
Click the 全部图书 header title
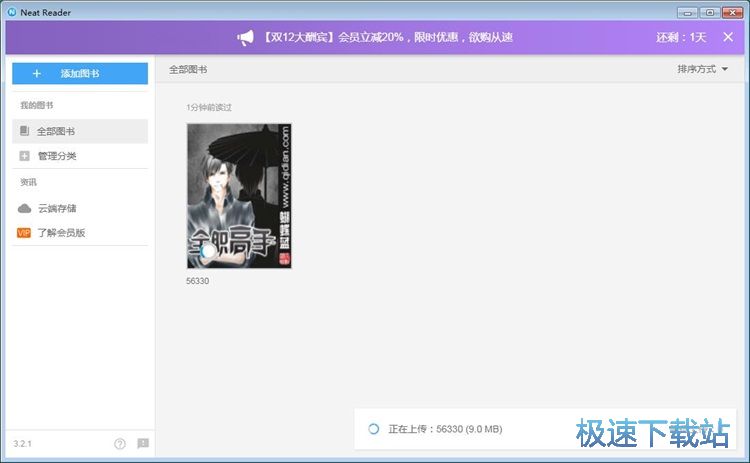click(188, 70)
